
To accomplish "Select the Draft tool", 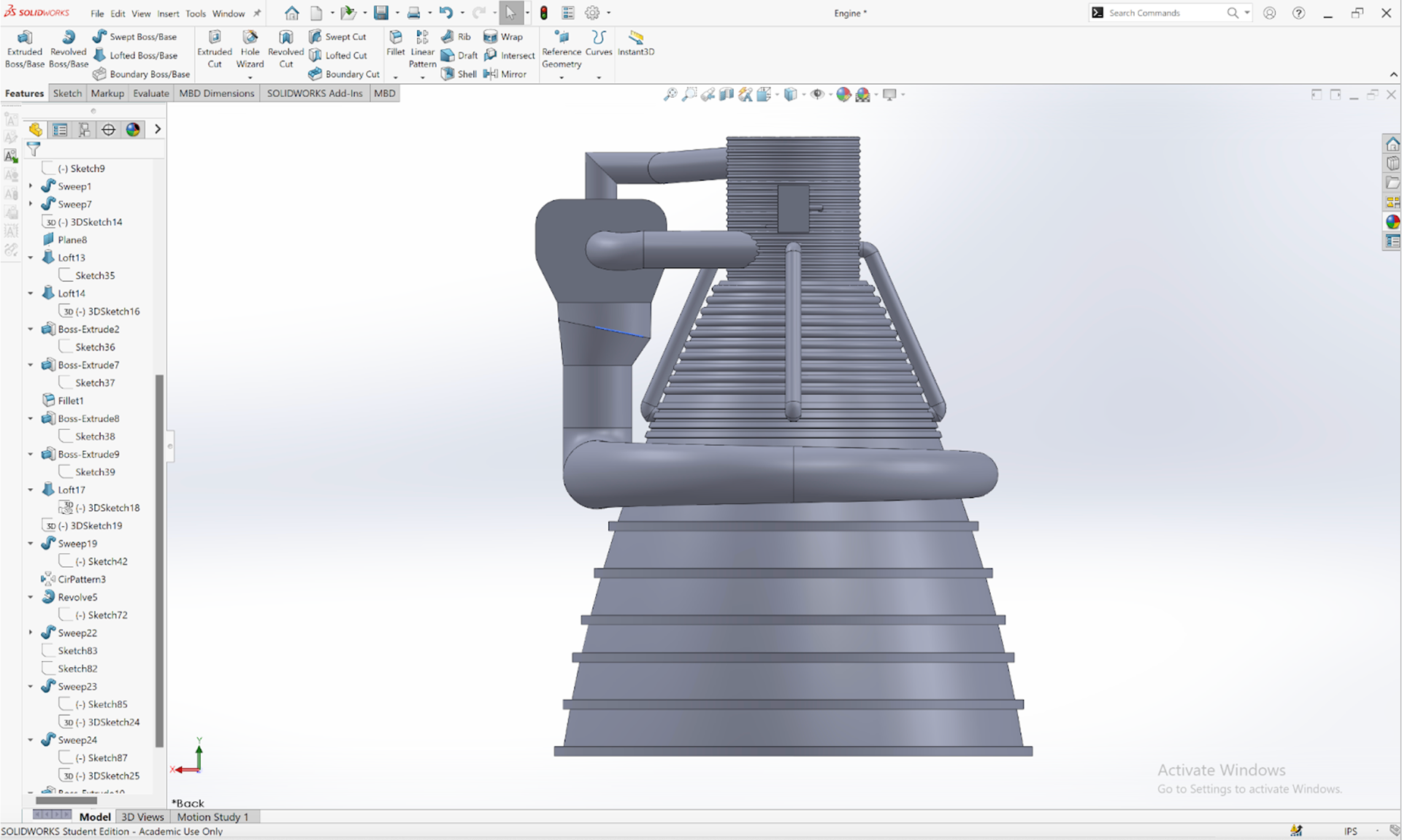I will [x=459, y=55].
